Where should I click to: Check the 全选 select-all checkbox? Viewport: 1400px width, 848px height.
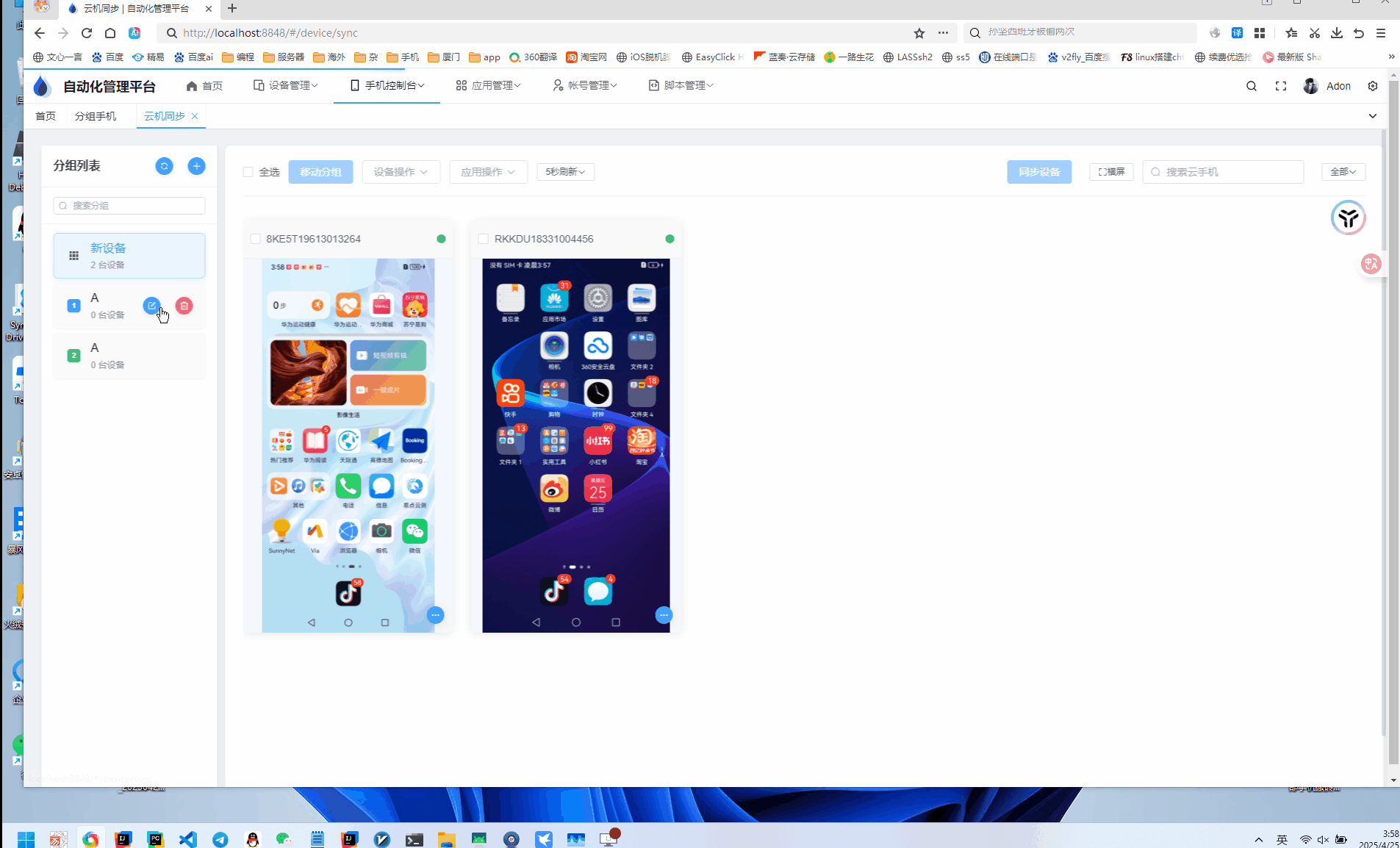[248, 171]
